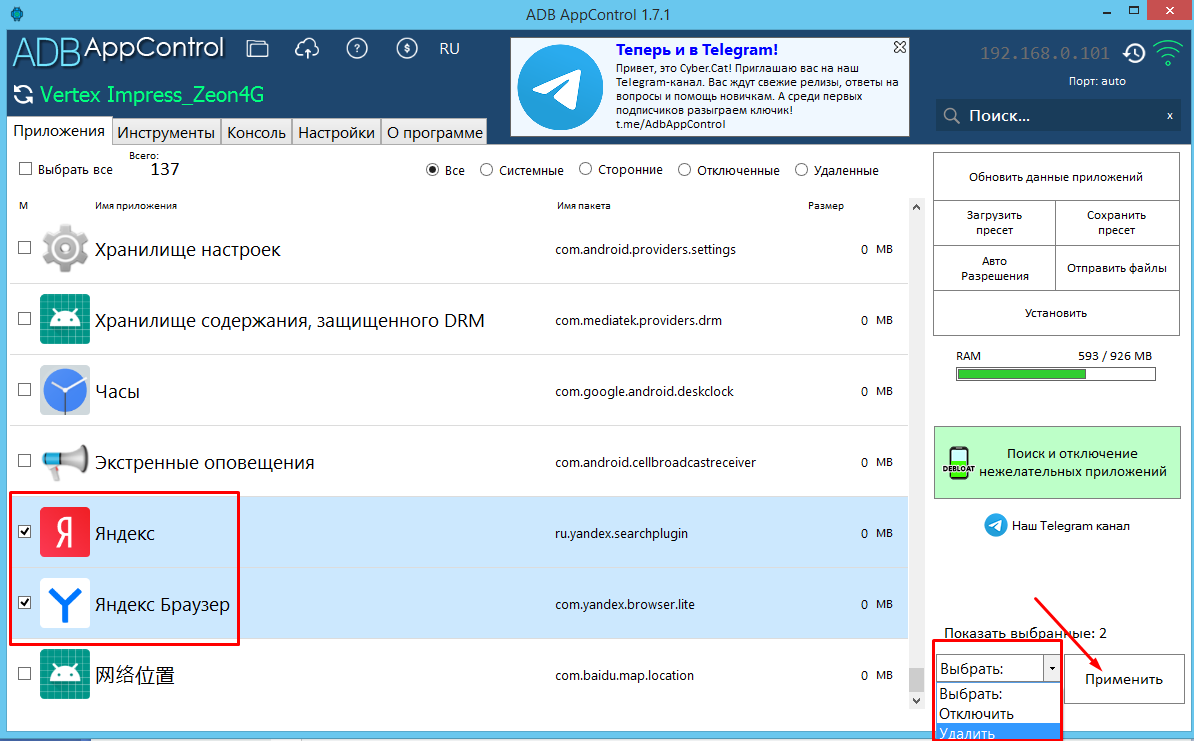Check the DRM storage row checkbox

(x=24, y=318)
